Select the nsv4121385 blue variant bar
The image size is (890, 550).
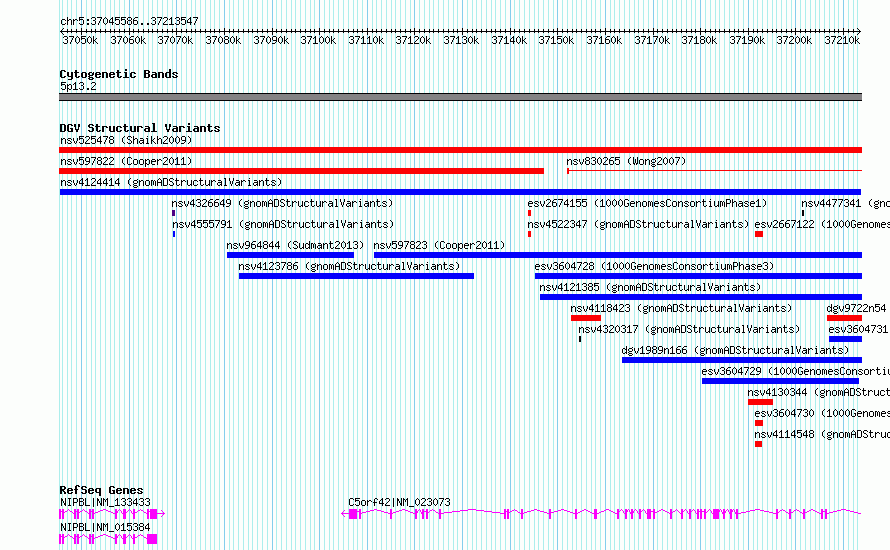coord(701,297)
